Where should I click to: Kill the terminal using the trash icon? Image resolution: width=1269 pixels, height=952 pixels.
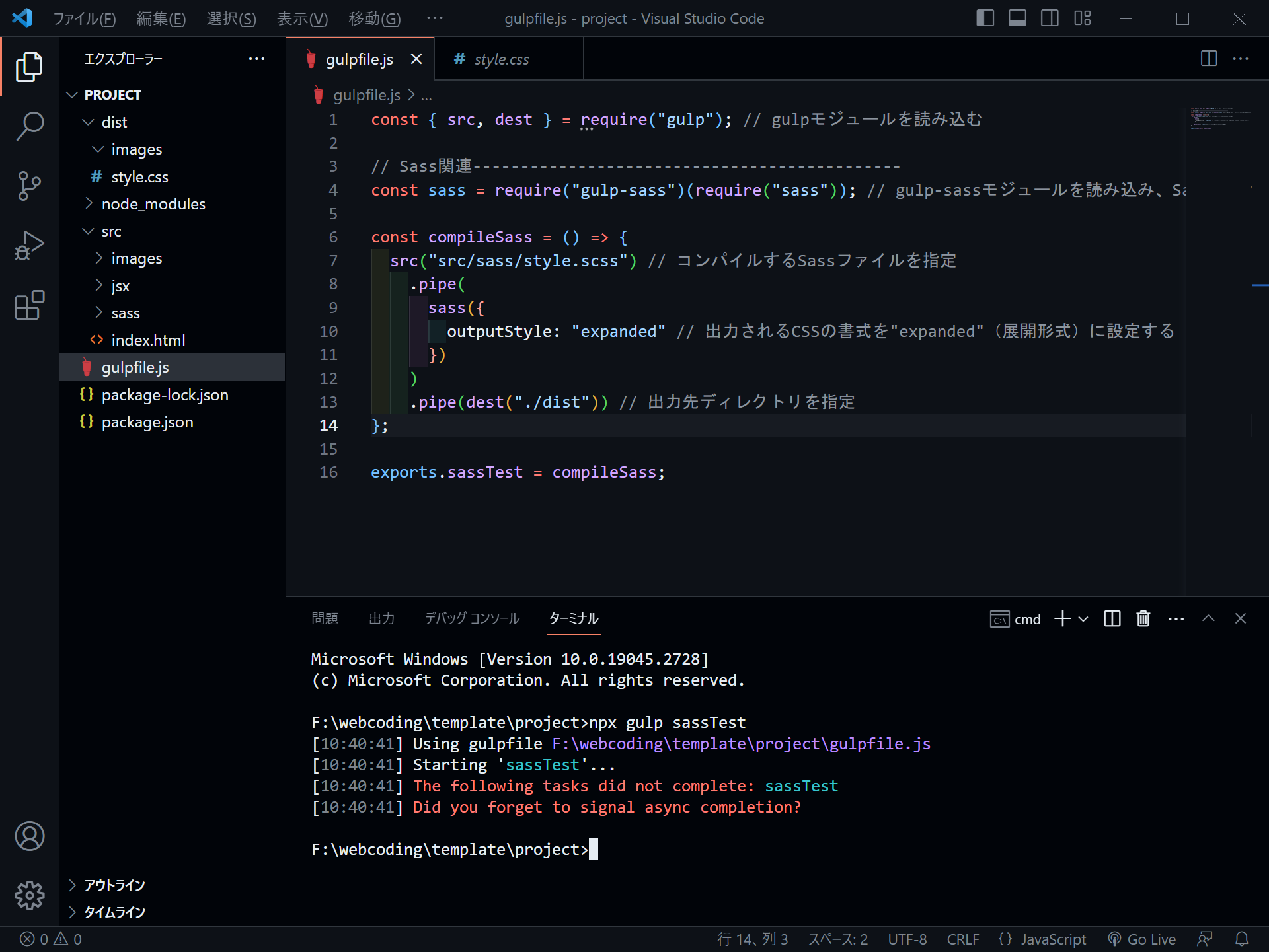[x=1143, y=618]
